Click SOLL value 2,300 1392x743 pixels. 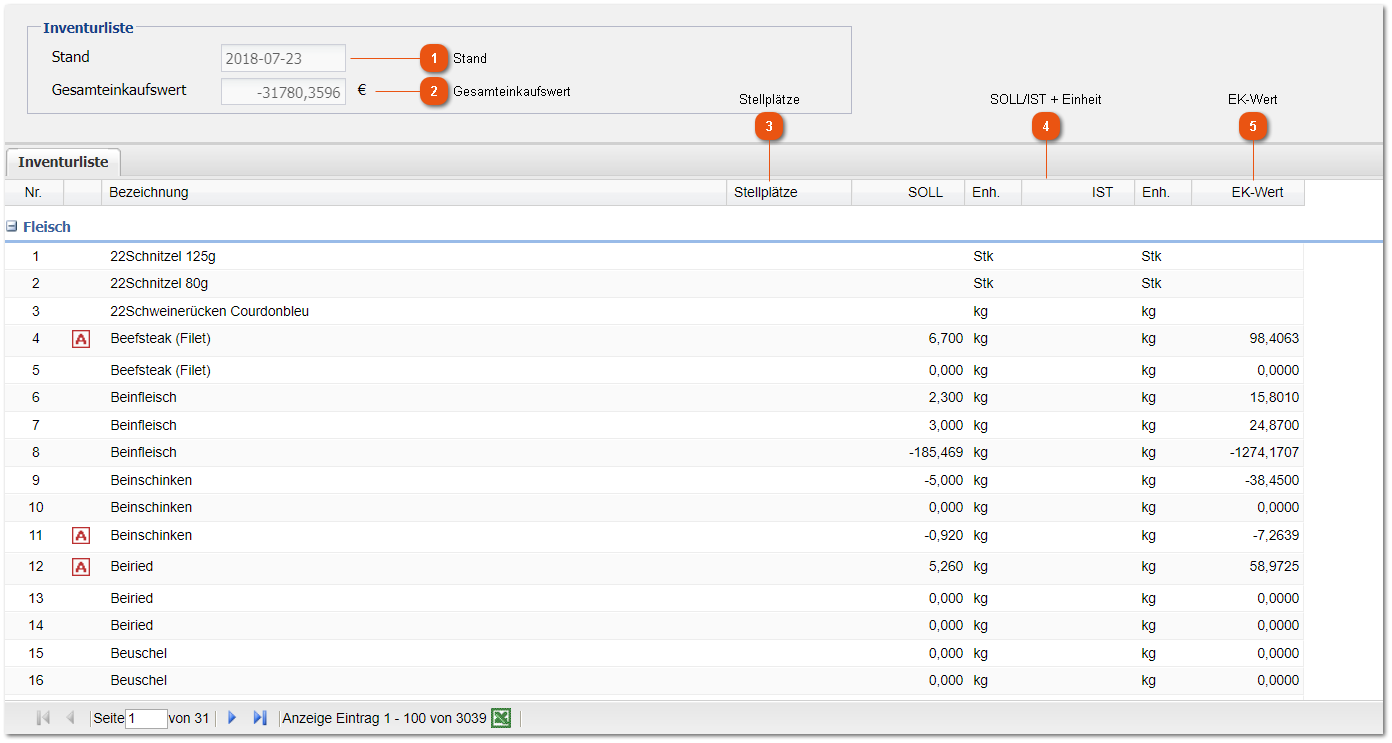945,397
